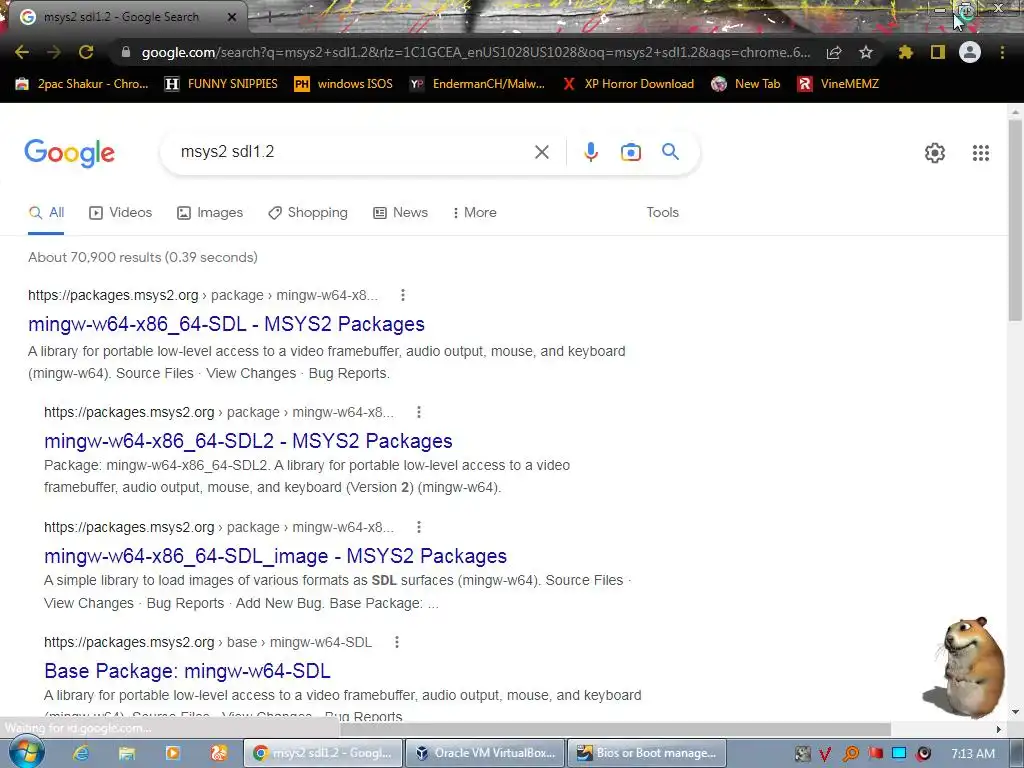Viewport: 1024px width, 768px height.
Task: Open the Chrome side panel
Action: point(938,52)
